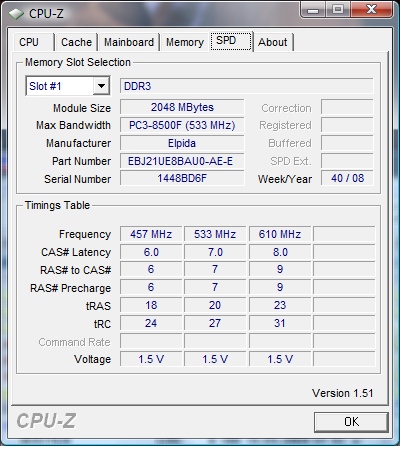Click tRAS value 18
Screen dimensions: 400x450
click(x=151, y=305)
